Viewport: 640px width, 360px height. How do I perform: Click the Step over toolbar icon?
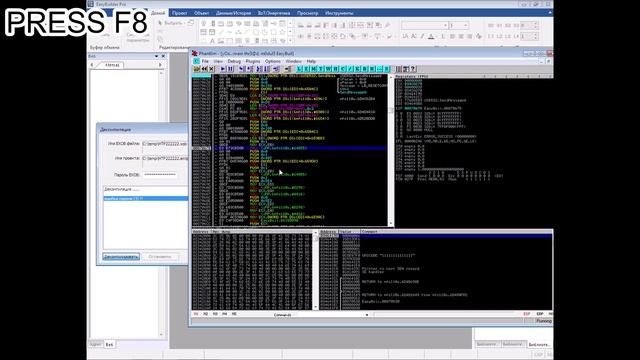[249, 69]
